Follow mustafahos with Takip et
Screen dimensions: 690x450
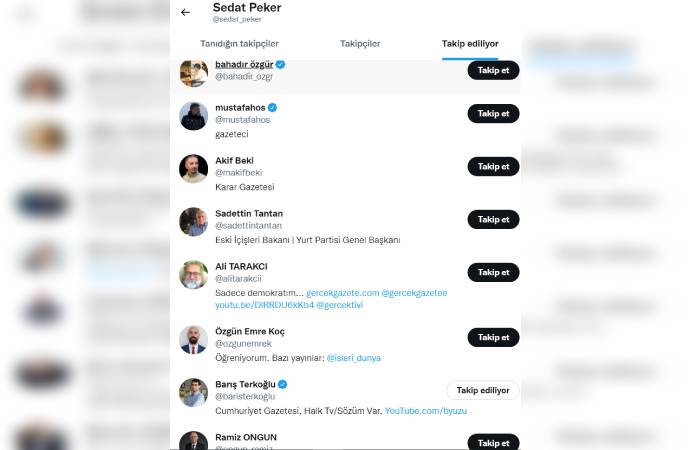493,114
